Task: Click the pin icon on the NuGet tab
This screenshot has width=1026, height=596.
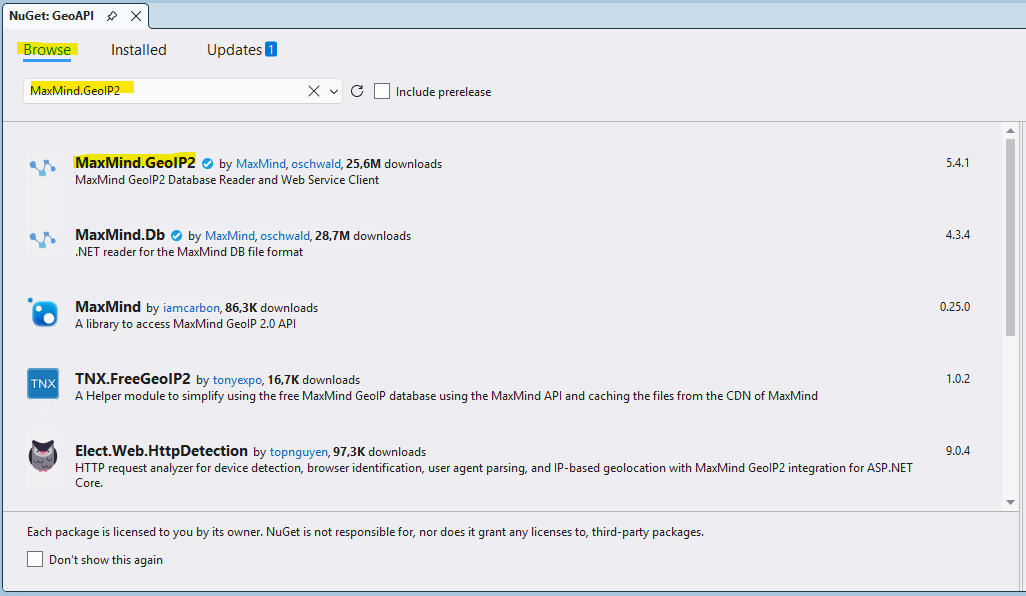Action: [112, 16]
